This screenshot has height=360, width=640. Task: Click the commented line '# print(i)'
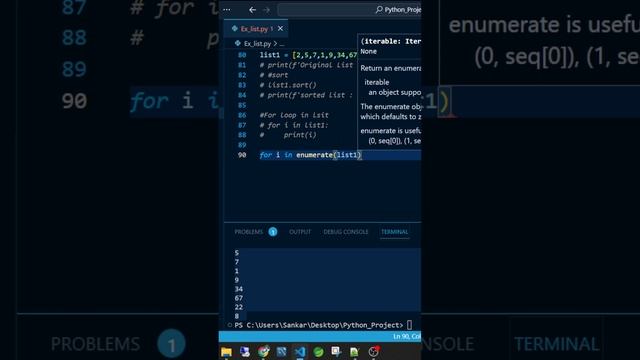(288, 135)
